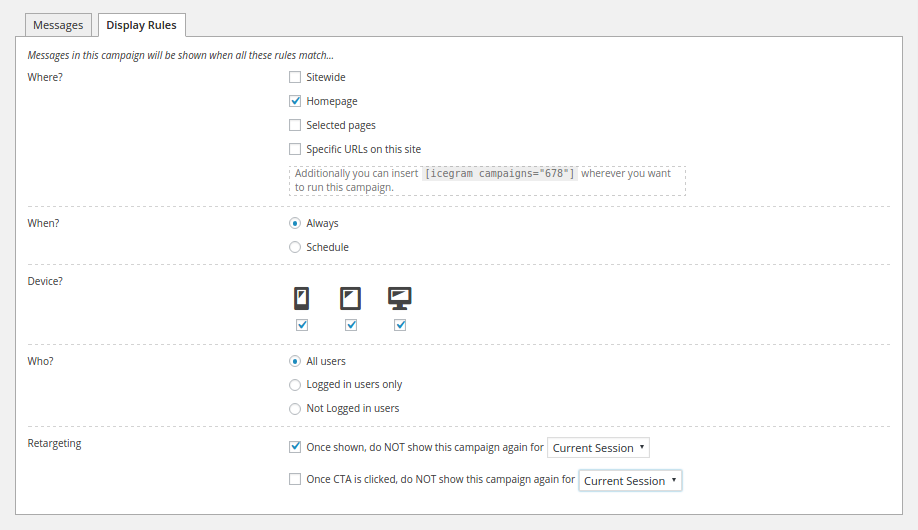918x530 pixels.
Task: Check the Selected pages option
Action: 295,125
